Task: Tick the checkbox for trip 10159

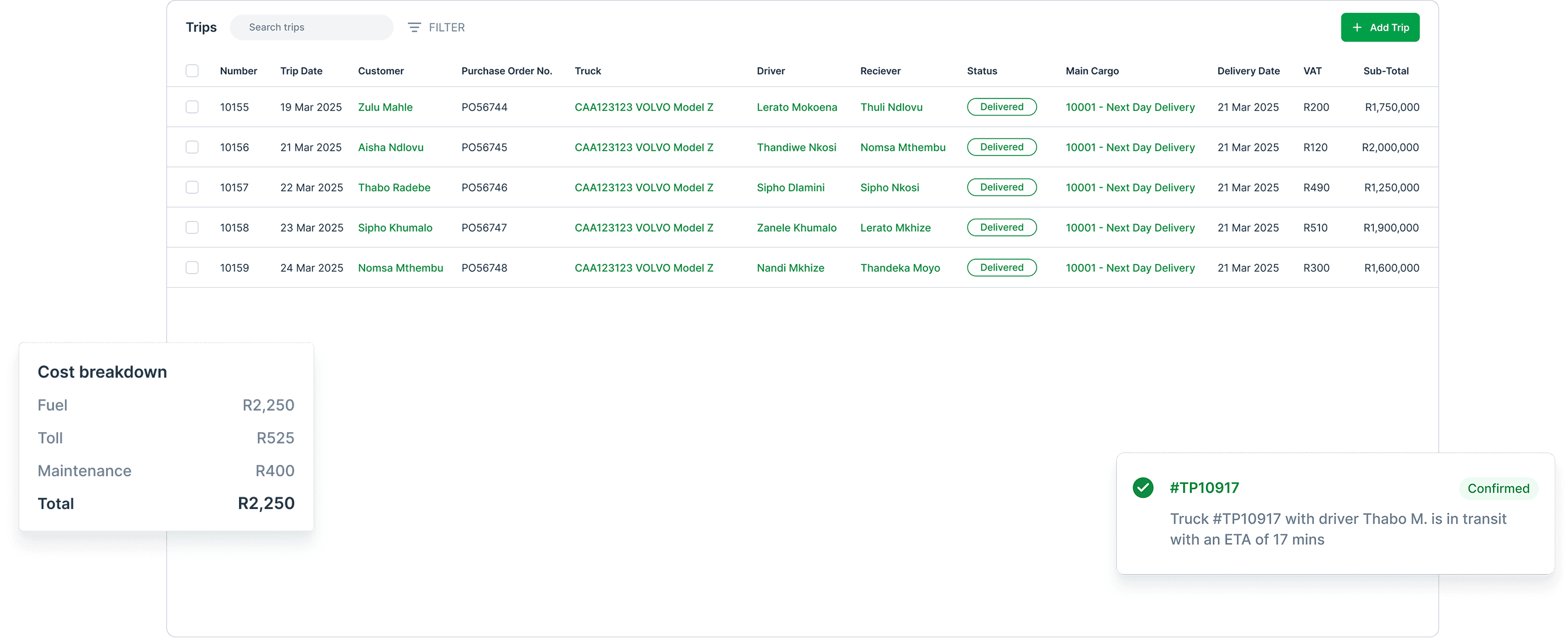Action: [192, 268]
